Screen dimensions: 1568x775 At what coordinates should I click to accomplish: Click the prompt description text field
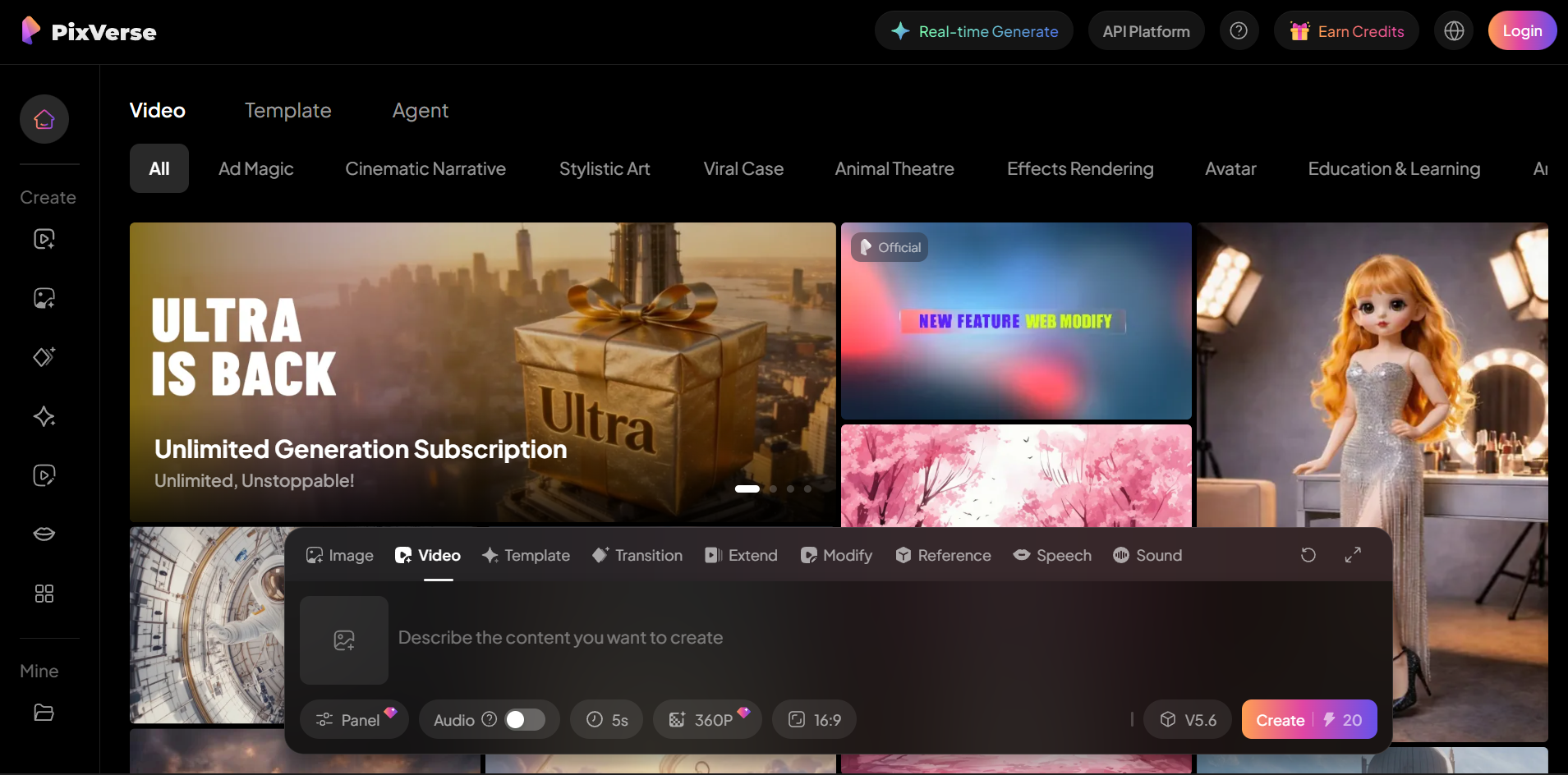(739, 638)
